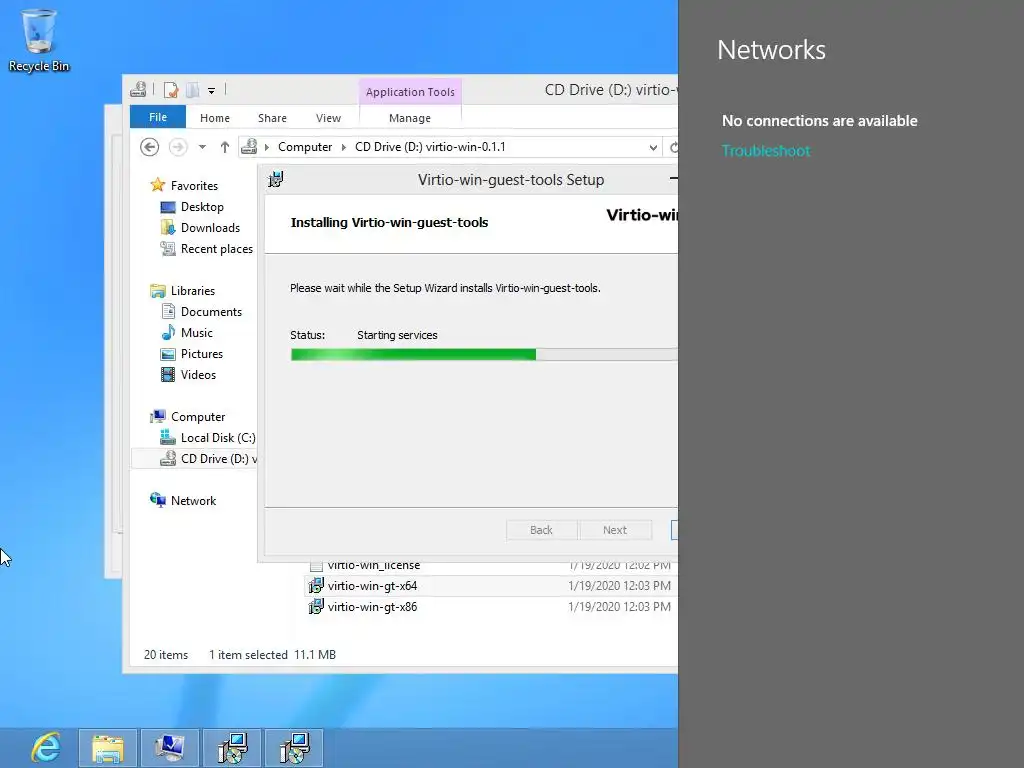
Task: Go up one folder level
Action: 225,147
